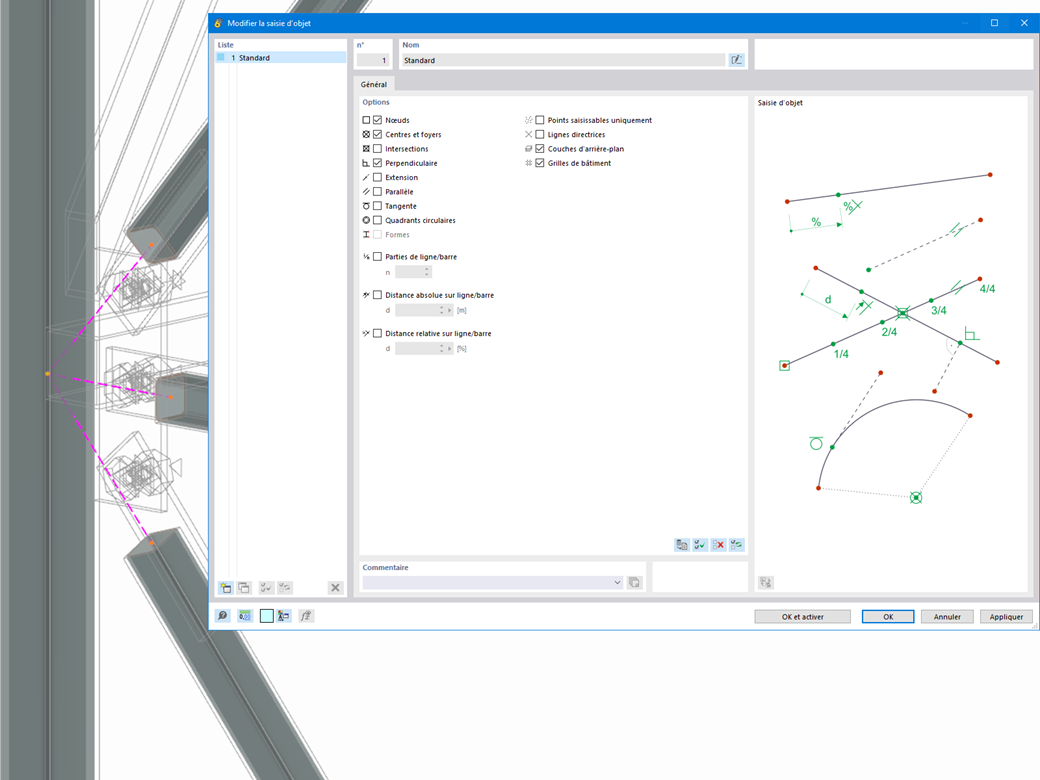Close the Modifier la saisie d'objet dialog
The height and width of the screenshot is (780, 1040).
point(1024,23)
